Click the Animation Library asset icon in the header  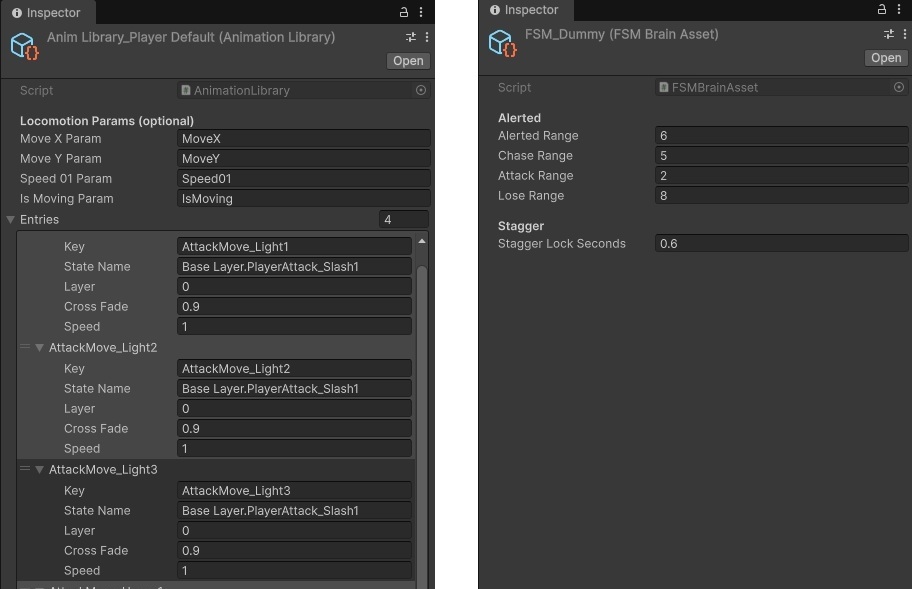[24, 46]
